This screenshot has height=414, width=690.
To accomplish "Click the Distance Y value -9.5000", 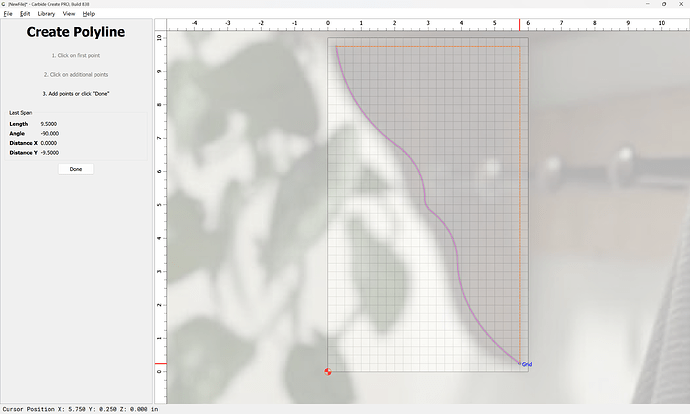I will [x=50, y=153].
